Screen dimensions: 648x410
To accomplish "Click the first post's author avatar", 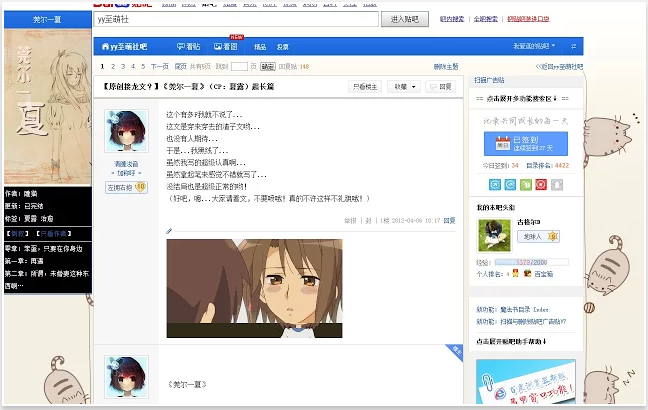I will pos(126,131).
